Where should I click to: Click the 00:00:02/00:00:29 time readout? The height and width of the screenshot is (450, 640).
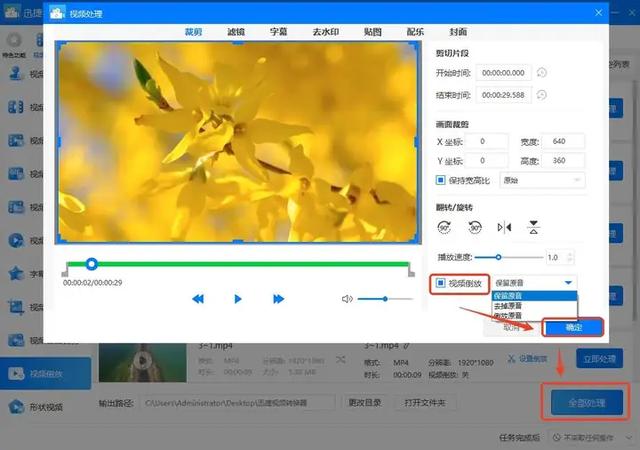click(x=93, y=283)
